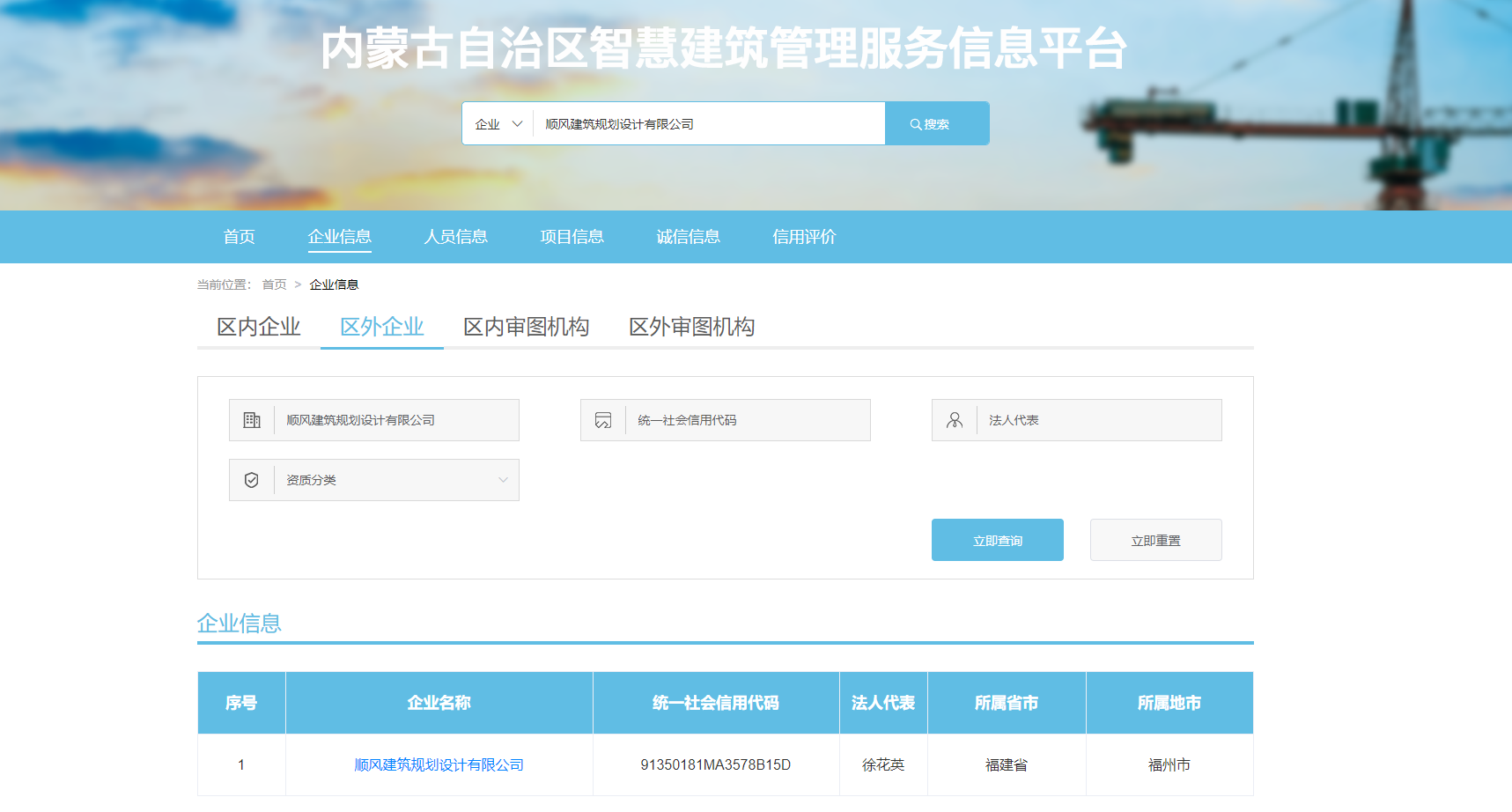This screenshot has height=812, width=1512.
Task: Select 福州市 city cell
Action: click(1169, 764)
